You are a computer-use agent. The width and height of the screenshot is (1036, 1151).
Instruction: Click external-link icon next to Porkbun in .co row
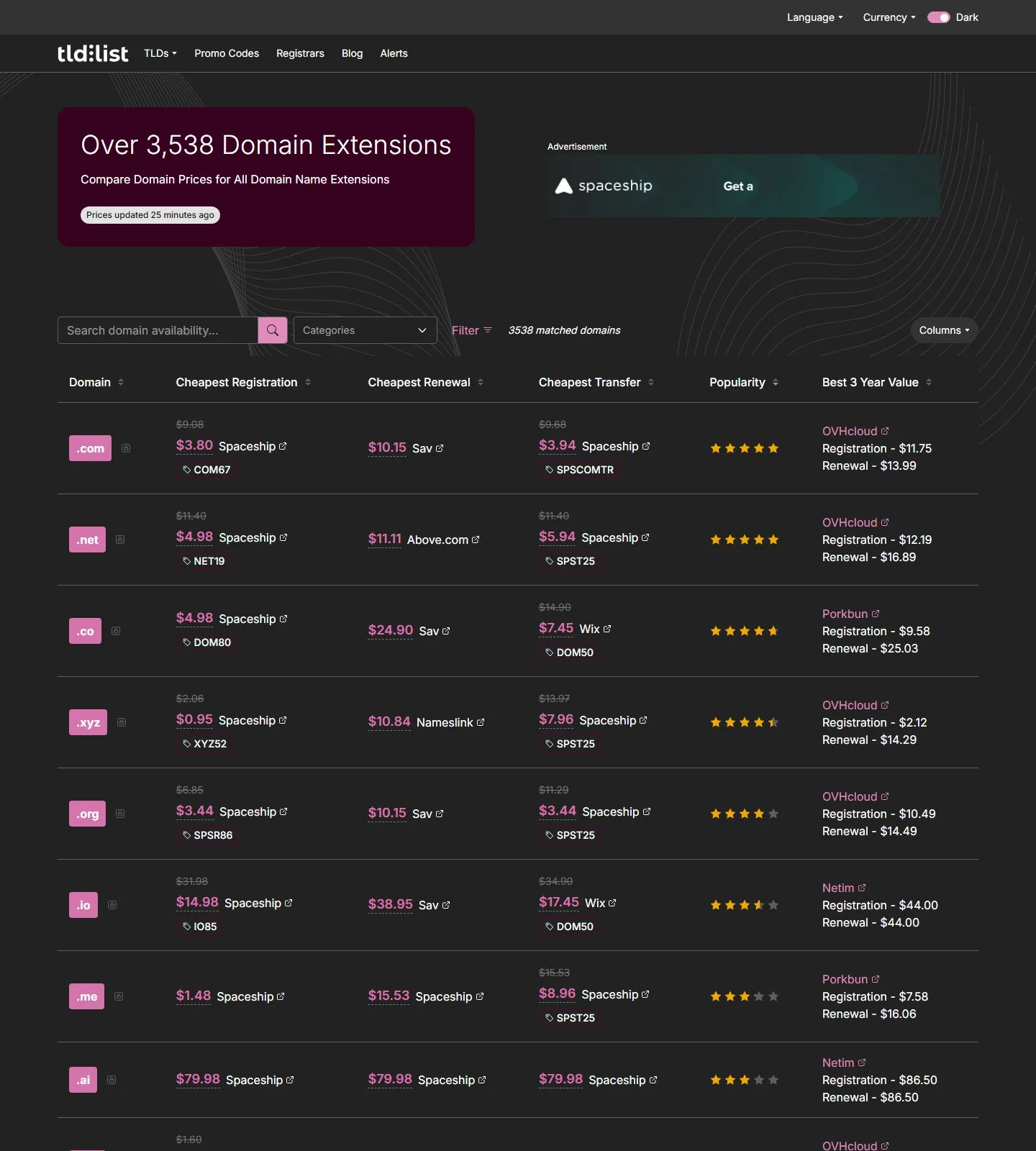[876, 614]
